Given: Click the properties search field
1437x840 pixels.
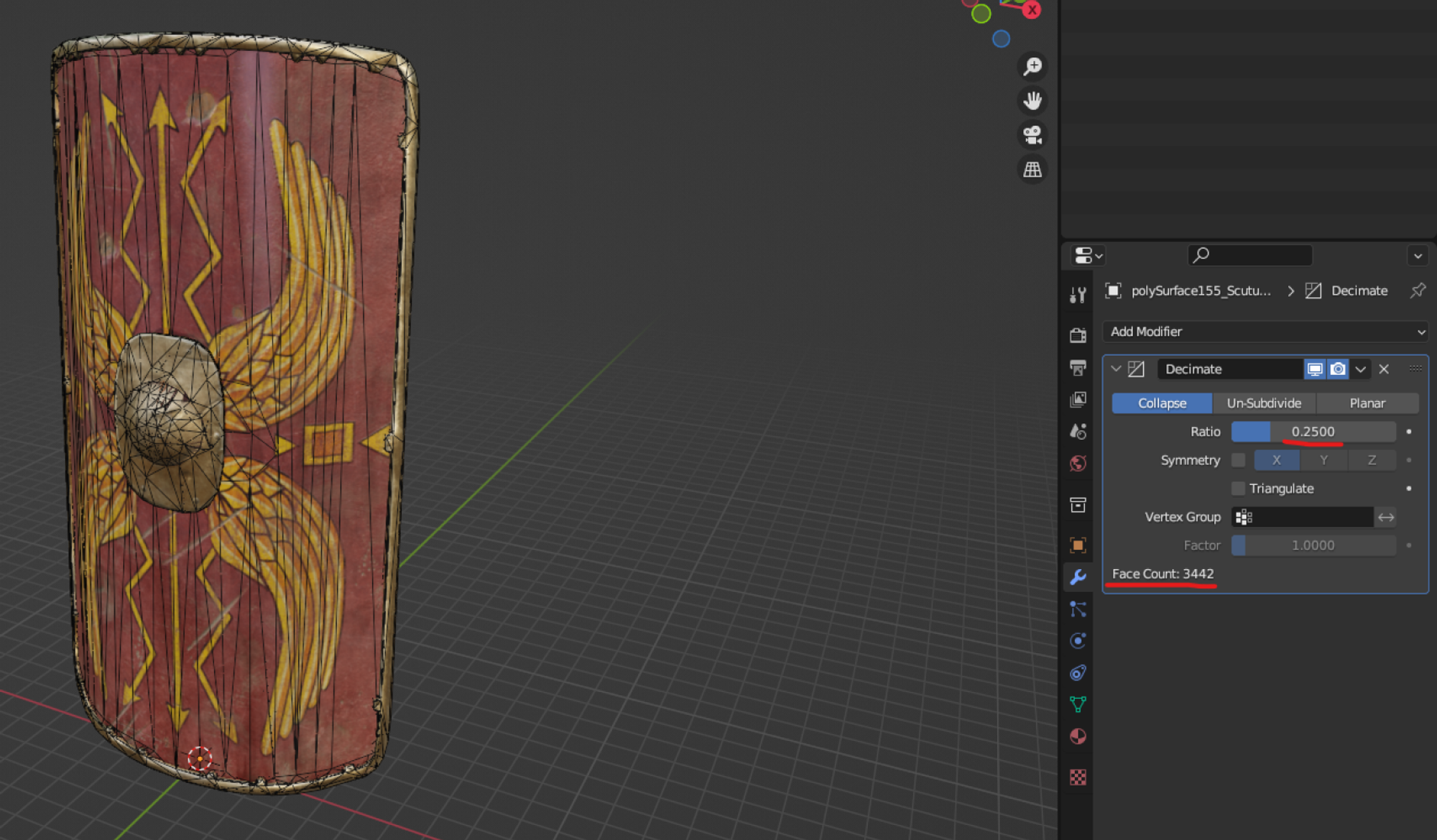Looking at the screenshot, I should point(1250,255).
